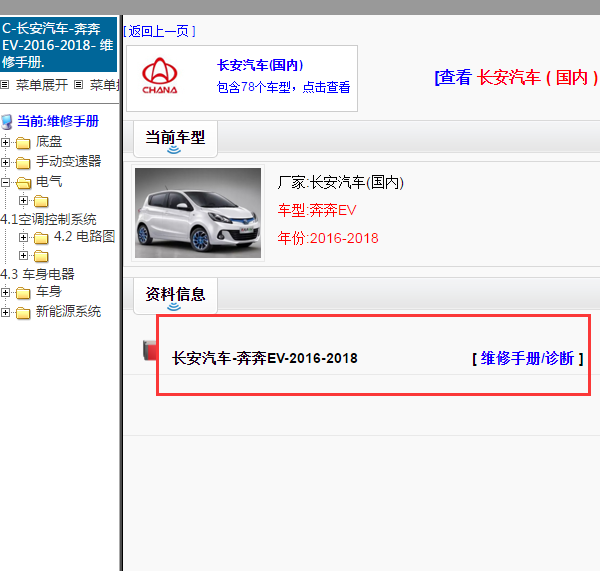Go back via 返回上一页 link

pyautogui.click(x=160, y=31)
